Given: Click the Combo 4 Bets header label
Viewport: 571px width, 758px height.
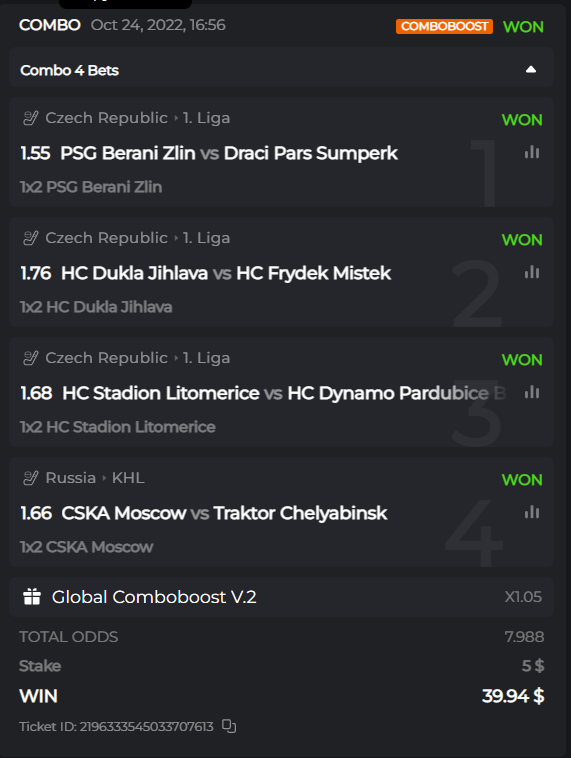Looking at the screenshot, I should pyautogui.click(x=70, y=70).
